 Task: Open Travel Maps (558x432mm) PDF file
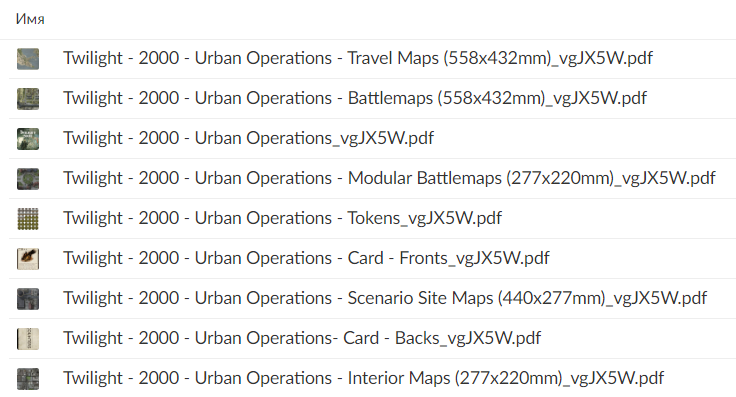click(358, 58)
